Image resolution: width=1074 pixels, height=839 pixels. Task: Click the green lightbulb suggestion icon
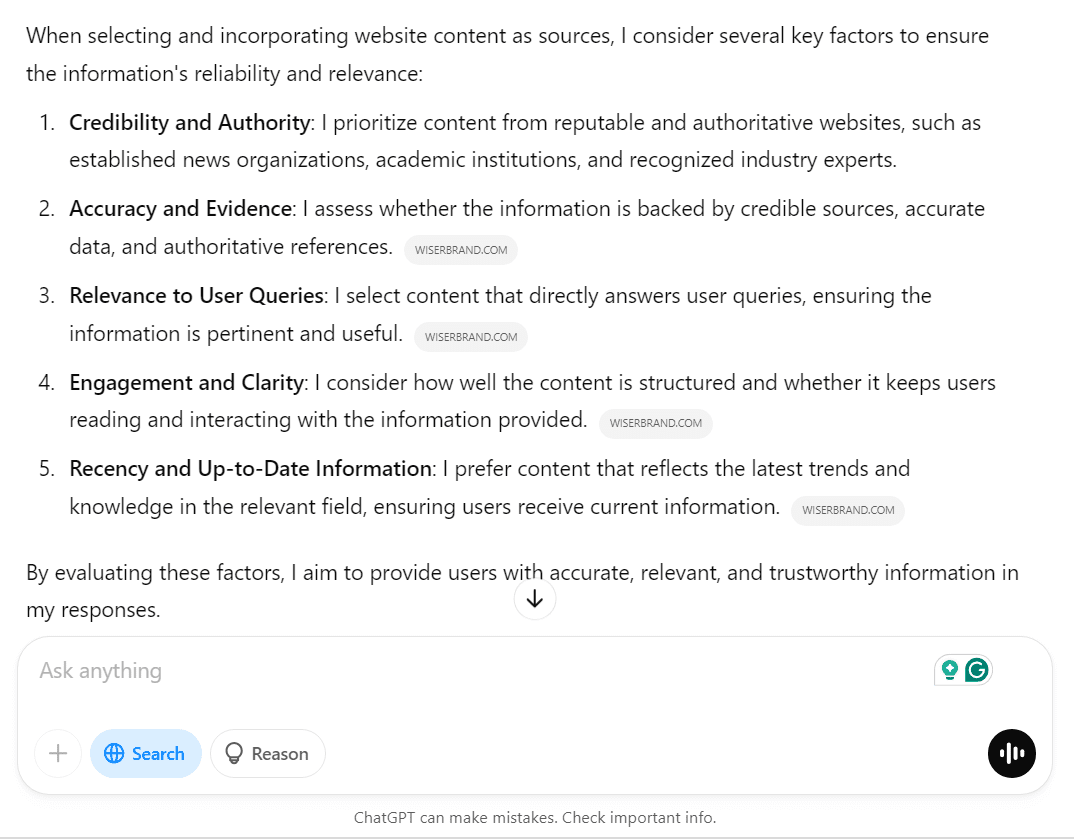point(950,670)
